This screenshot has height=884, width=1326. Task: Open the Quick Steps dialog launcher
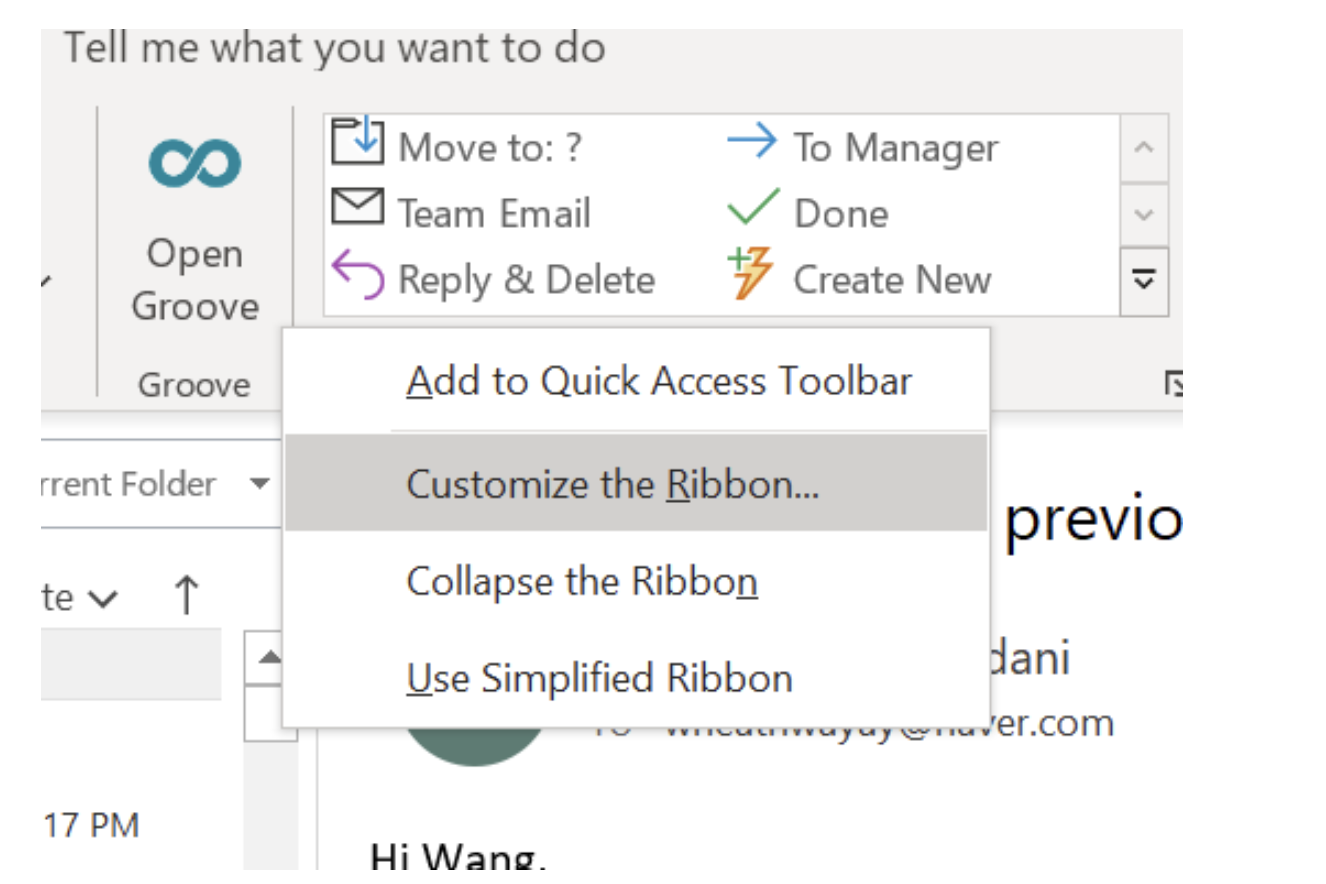(x=1176, y=383)
